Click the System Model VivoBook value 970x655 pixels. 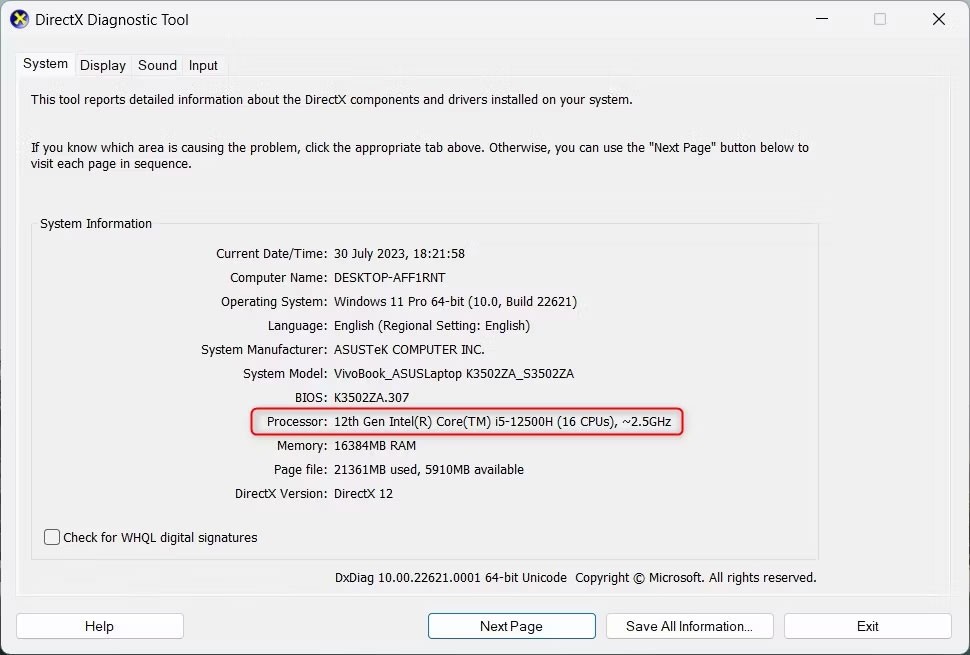(453, 374)
